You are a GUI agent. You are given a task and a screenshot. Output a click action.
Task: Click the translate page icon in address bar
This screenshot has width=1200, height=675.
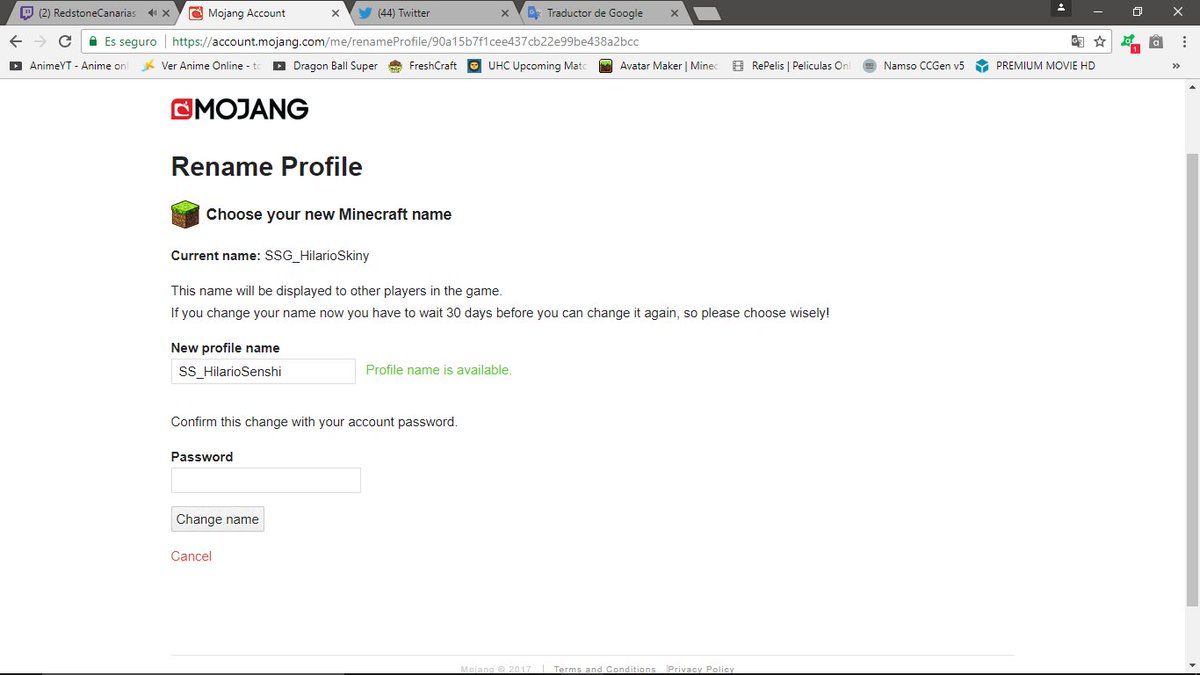tap(1077, 42)
